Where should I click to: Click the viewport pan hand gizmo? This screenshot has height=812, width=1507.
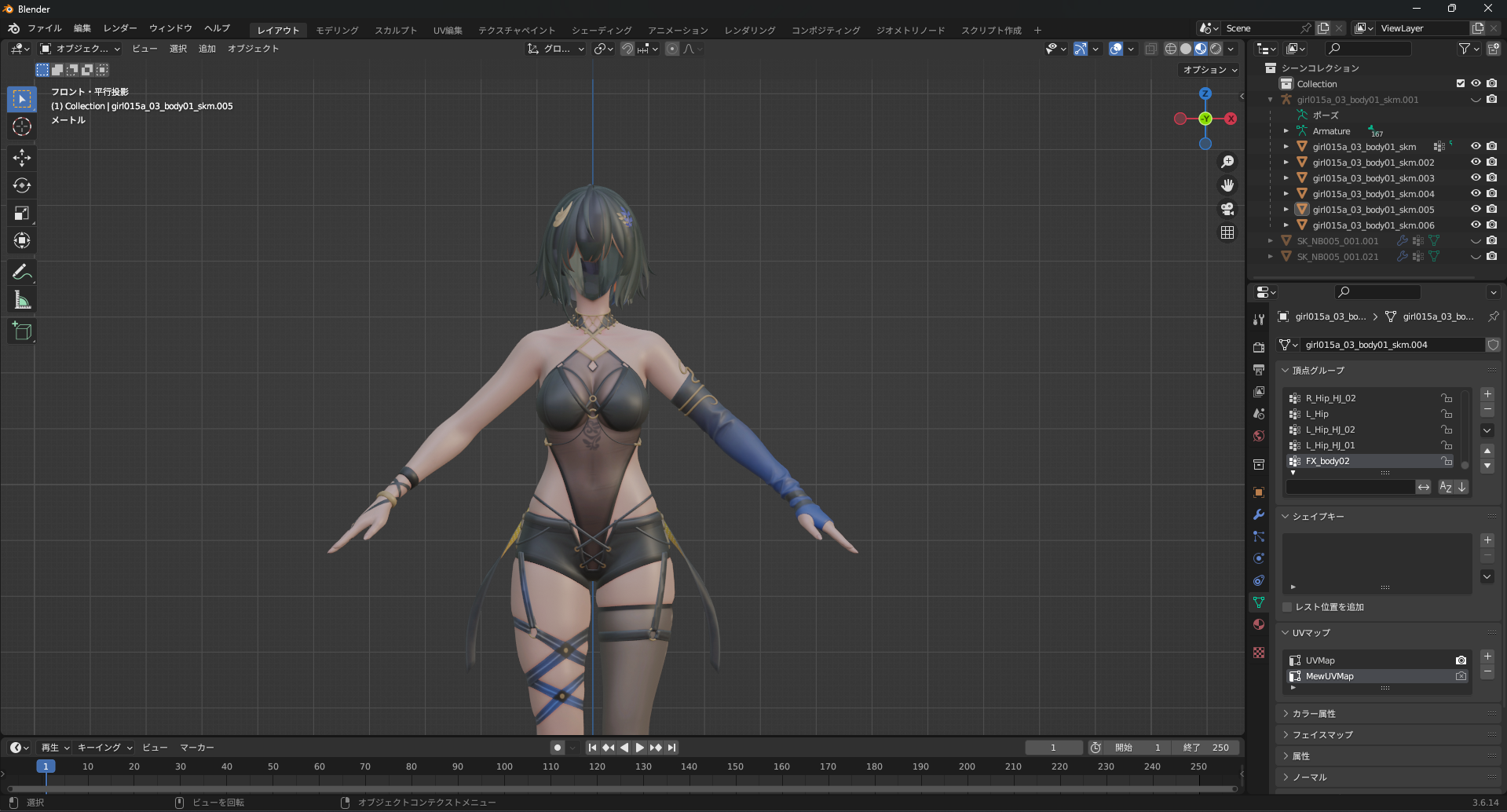pos(1227,185)
